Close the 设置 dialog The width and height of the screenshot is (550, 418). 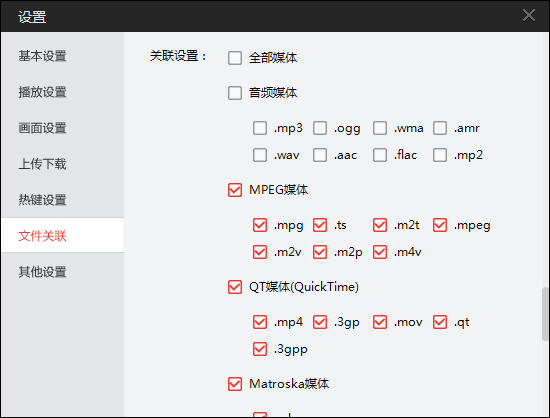pyautogui.click(x=529, y=15)
